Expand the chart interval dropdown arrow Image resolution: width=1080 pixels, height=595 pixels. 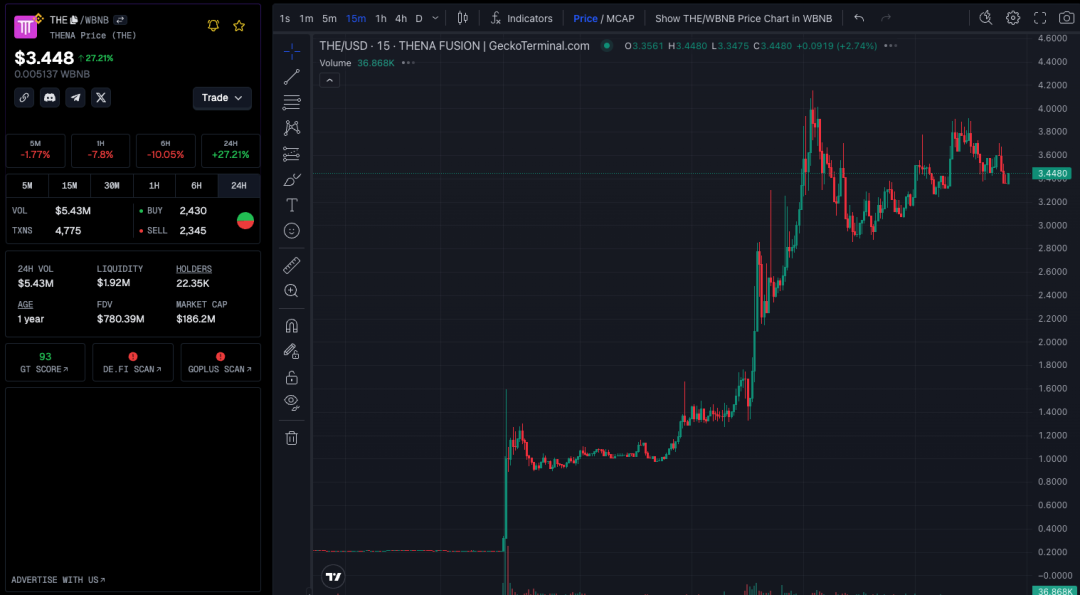[x=435, y=18]
